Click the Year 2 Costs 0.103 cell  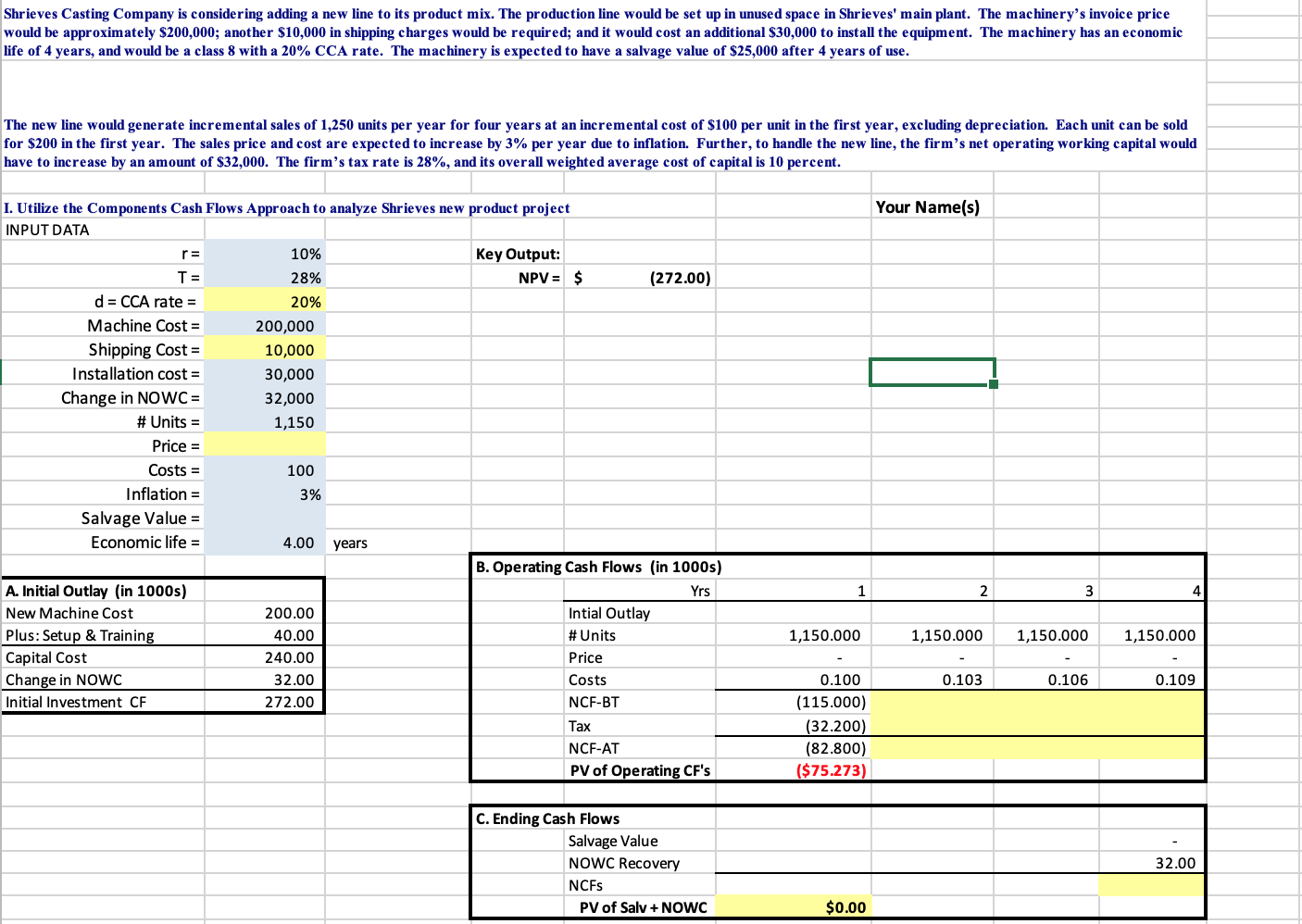[933, 680]
